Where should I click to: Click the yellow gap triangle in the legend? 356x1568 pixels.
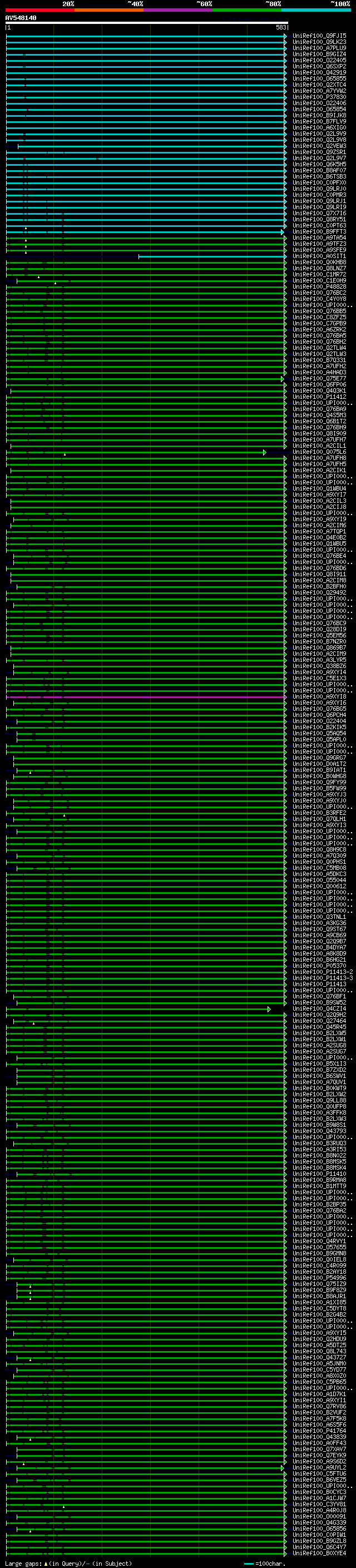point(46,1564)
